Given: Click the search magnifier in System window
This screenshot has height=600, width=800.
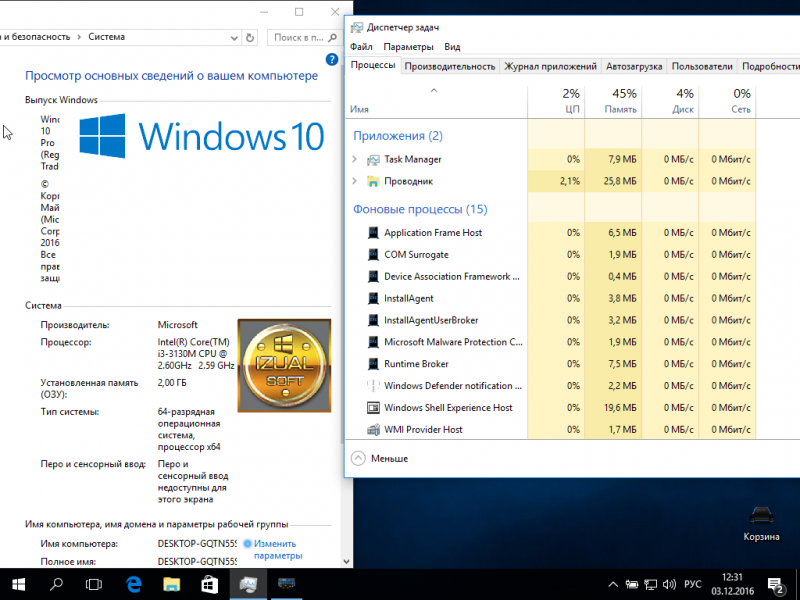Looking at the screenshot, I should click(333, 37).
